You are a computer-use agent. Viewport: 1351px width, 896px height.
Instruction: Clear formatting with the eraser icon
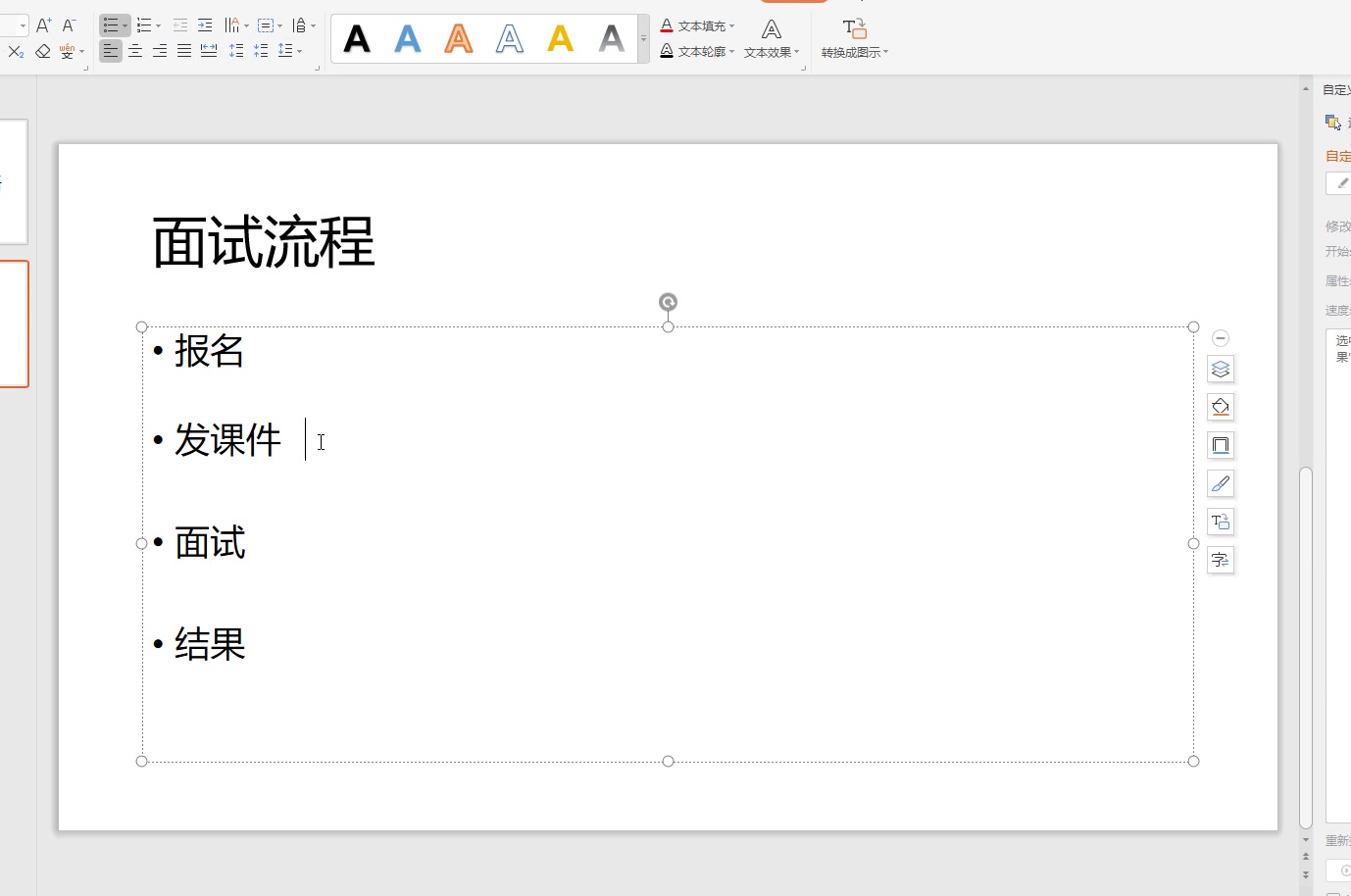[43, 52]
